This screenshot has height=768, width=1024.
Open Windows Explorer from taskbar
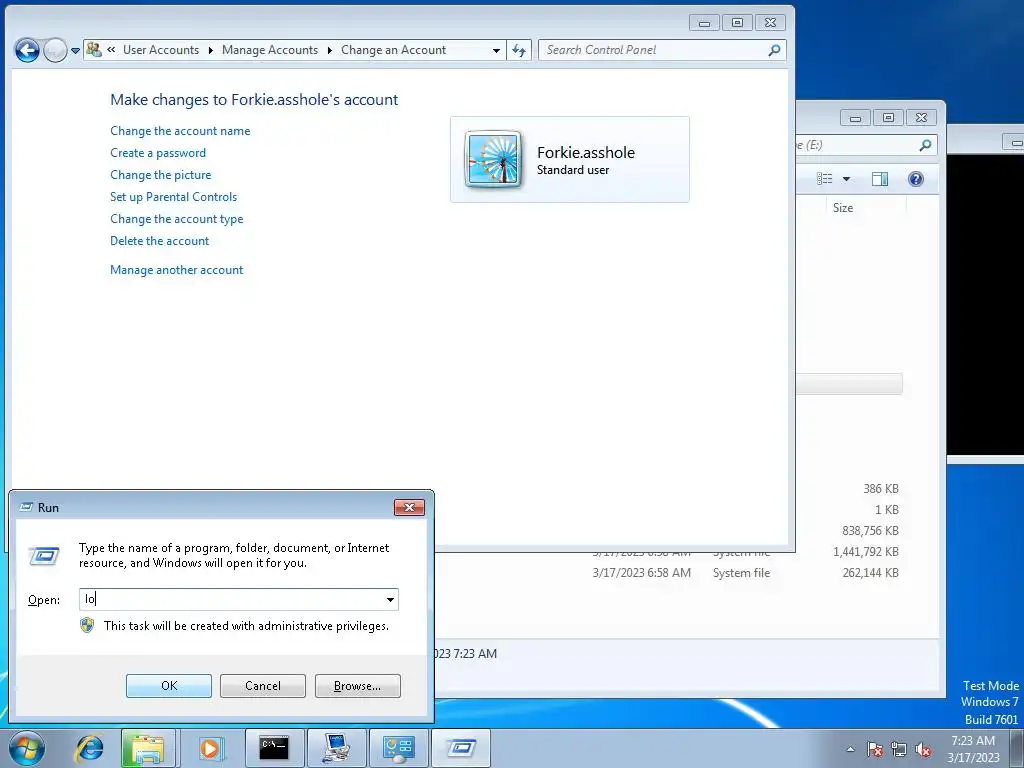pyautogui.click(x=148, y=748)
